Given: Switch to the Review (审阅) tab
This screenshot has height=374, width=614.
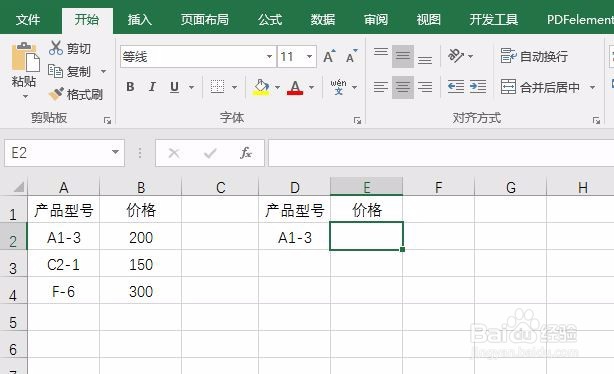Looking at the screenshot, I should [x=376, y=19].
